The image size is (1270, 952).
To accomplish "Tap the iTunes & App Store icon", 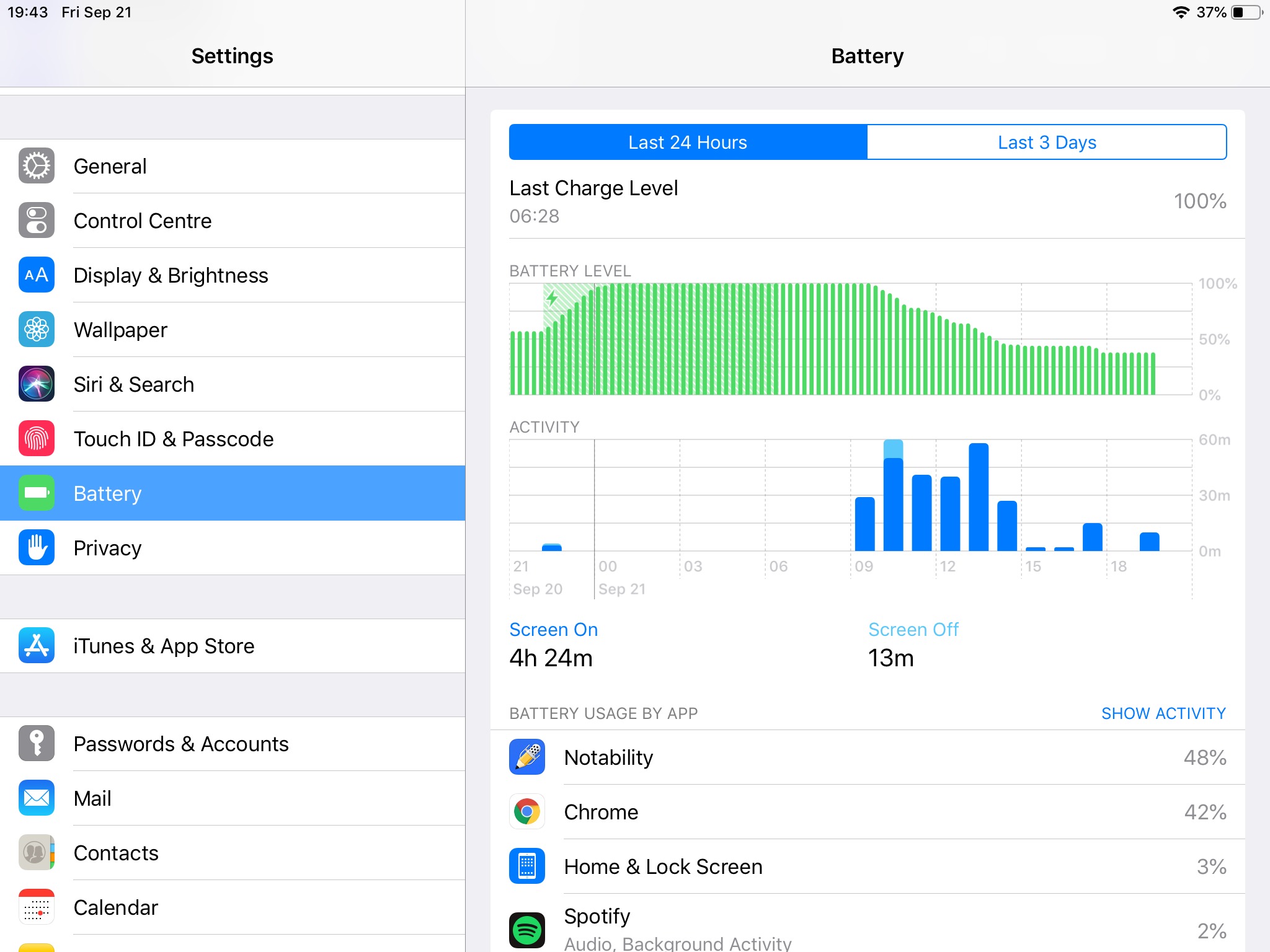I will point(37,646).
